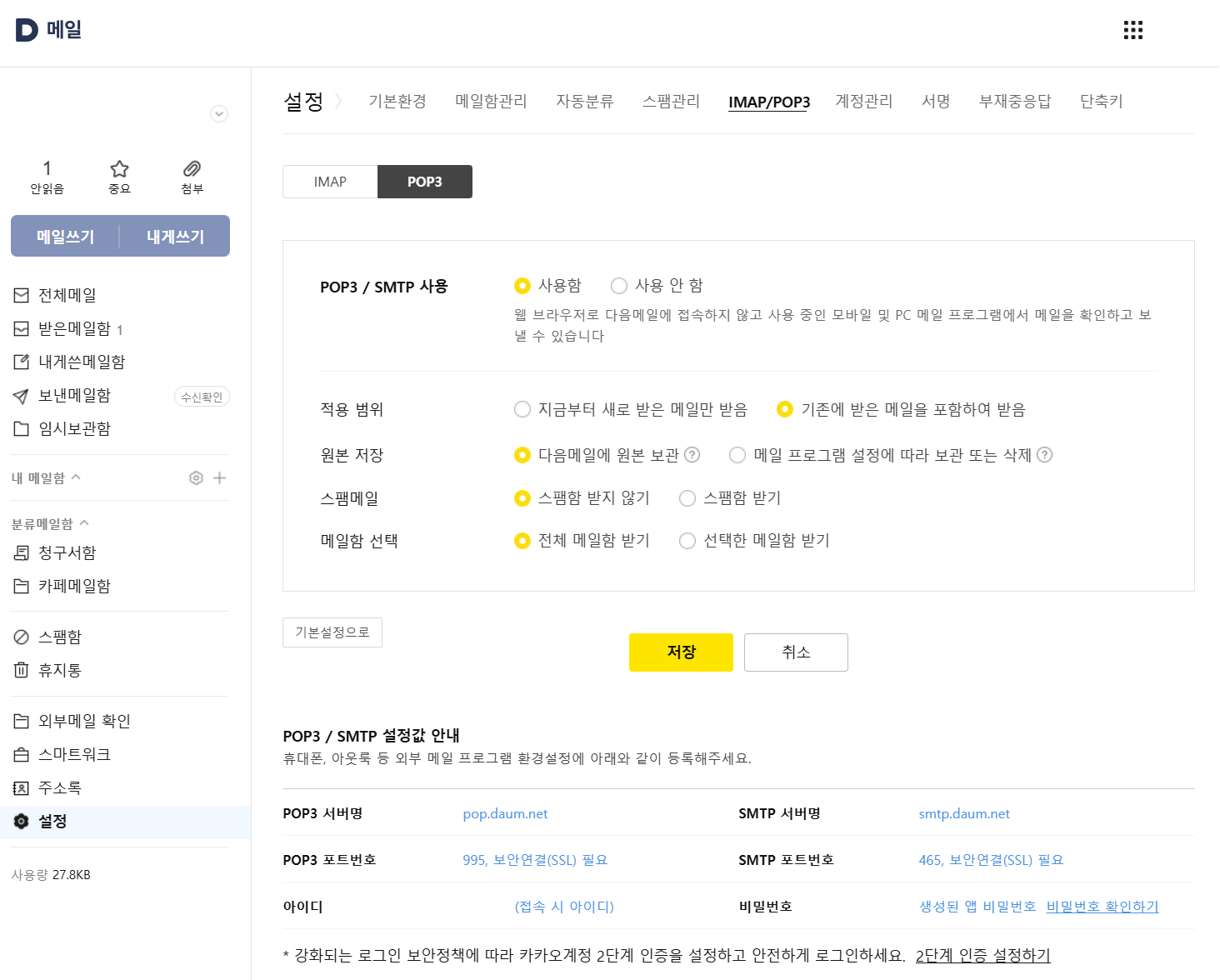
Task: Collapse the 내 메일함 section
Action: 76,477
